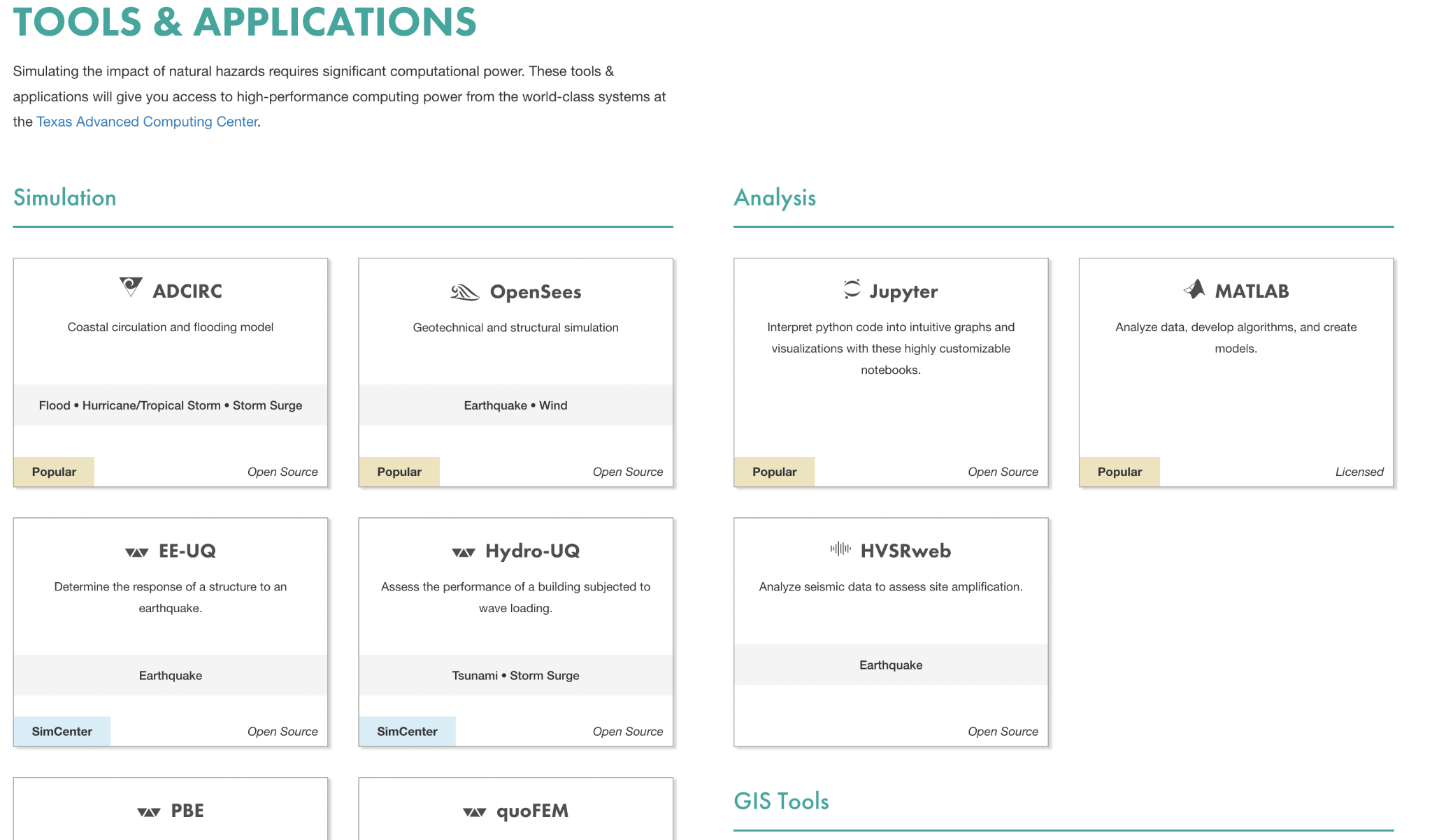This screenshot has width=1432, height=840.
Task: Open the Hydro-UQ tool title
Action: coord(533,551)
